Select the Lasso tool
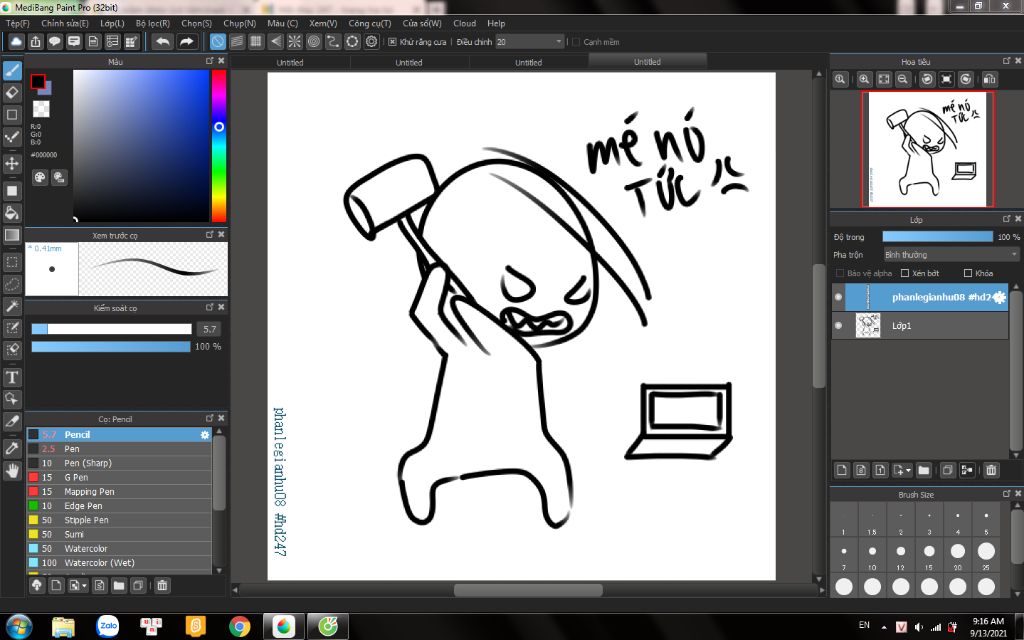Viewport: 1024px width, 640px height. pos(12,285)
